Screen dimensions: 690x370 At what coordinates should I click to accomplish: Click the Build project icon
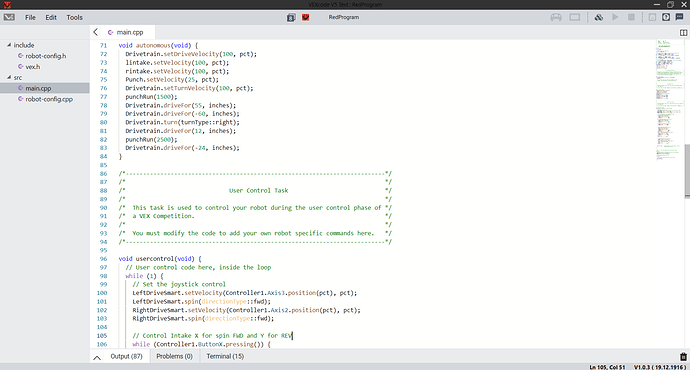[598, 17]
